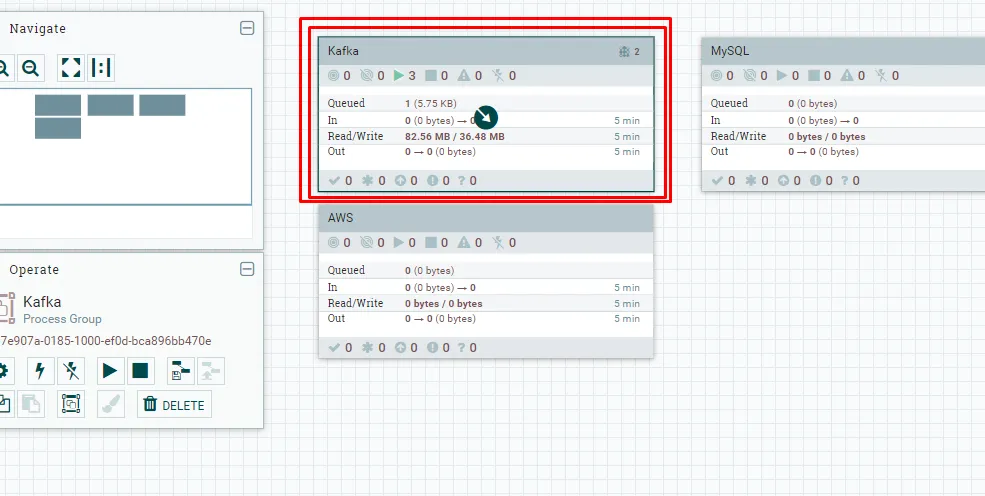Click MySQL running components play icon
The height and width of the screenshot is (496, 985).
[782, 75]
